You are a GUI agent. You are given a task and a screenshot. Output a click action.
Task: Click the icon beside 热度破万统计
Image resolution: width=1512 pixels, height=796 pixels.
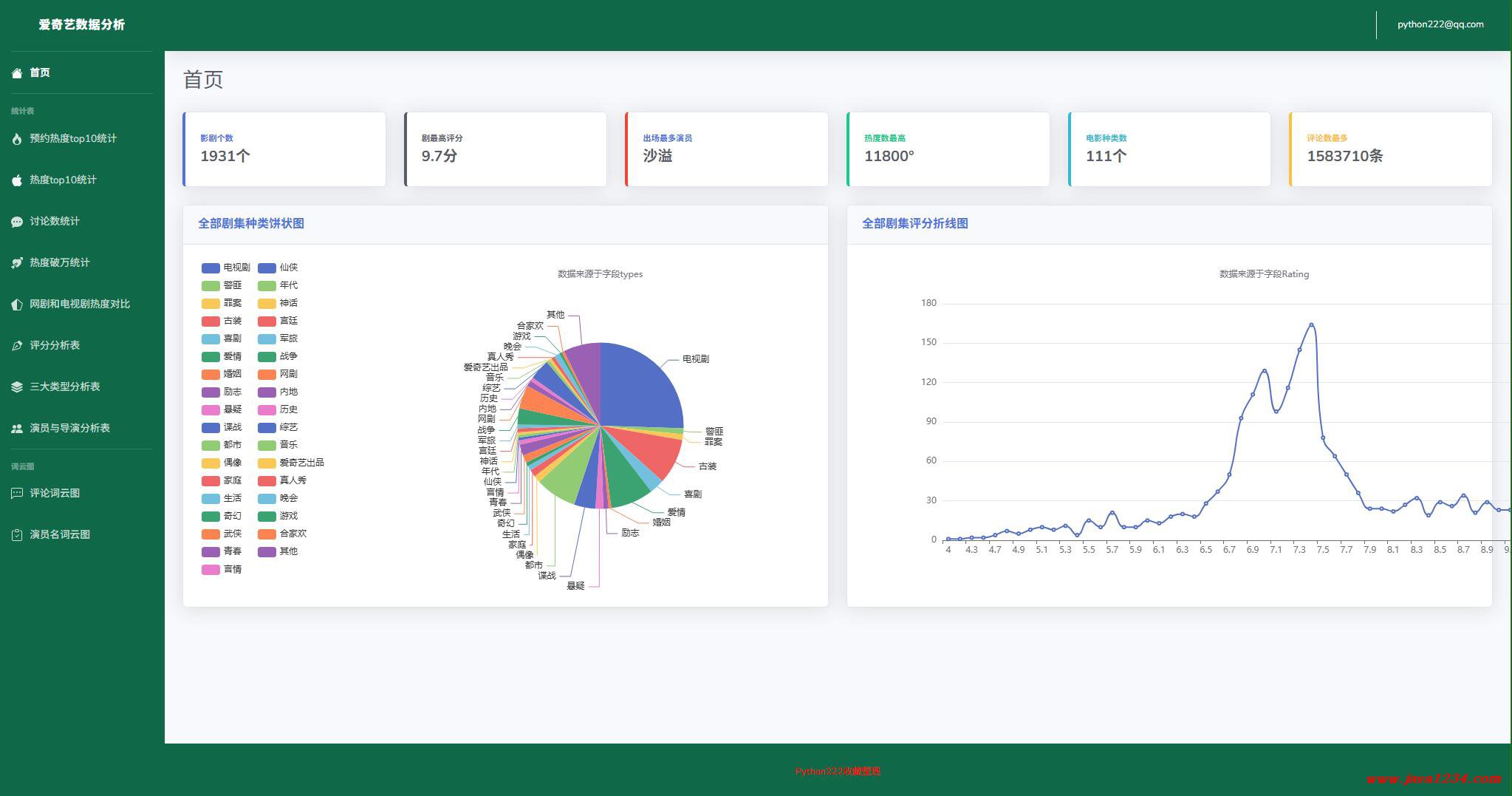pos(17,263)
